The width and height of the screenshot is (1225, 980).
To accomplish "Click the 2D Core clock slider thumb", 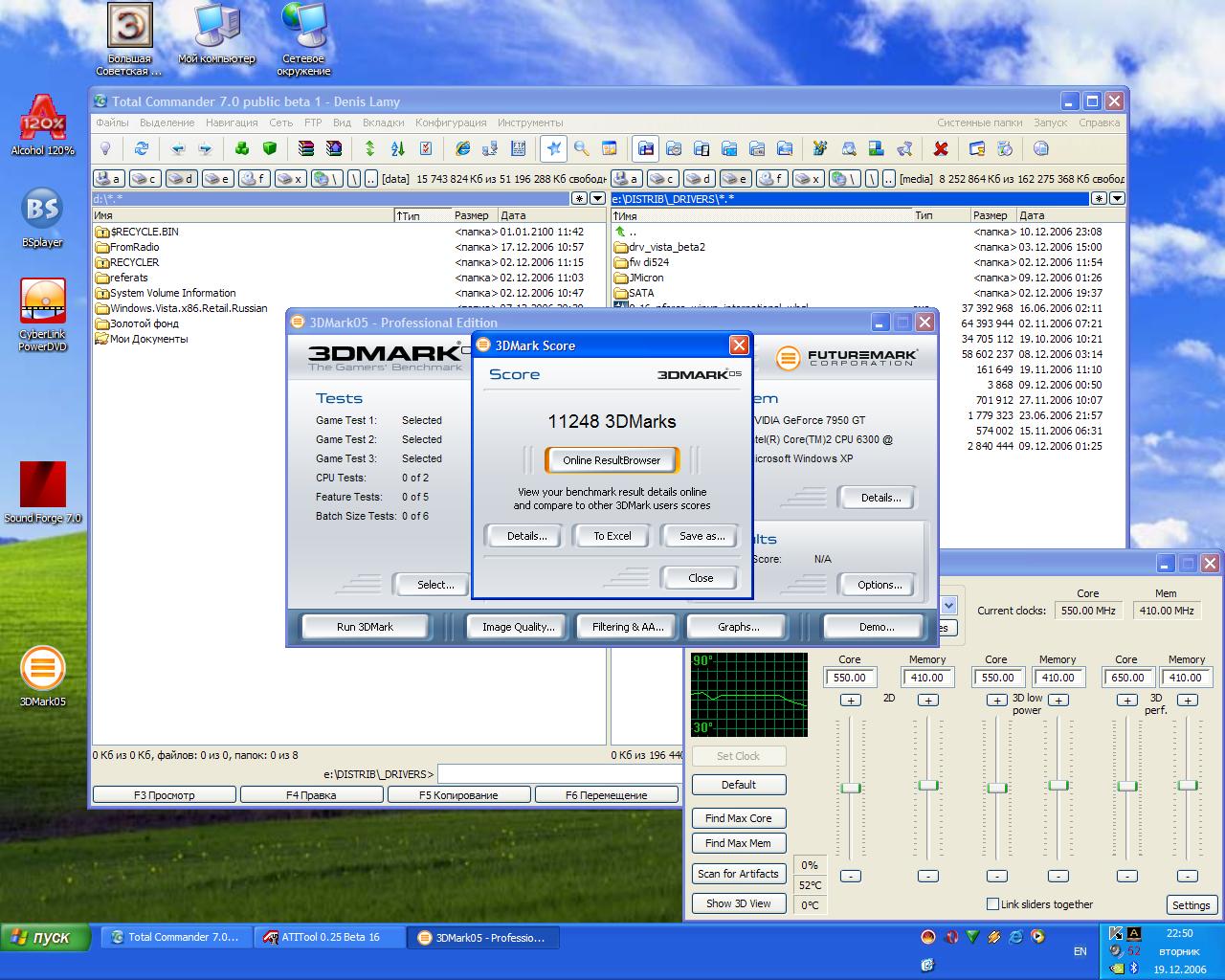I will click(851, 788).
